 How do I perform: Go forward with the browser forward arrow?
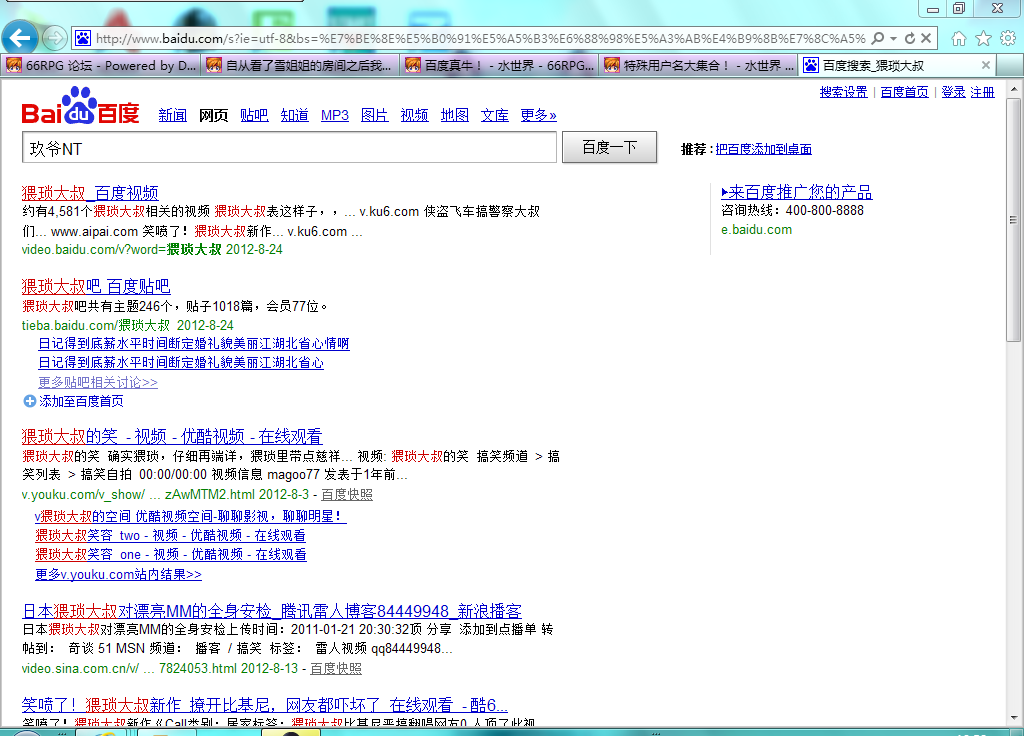(x=55, y=39)
